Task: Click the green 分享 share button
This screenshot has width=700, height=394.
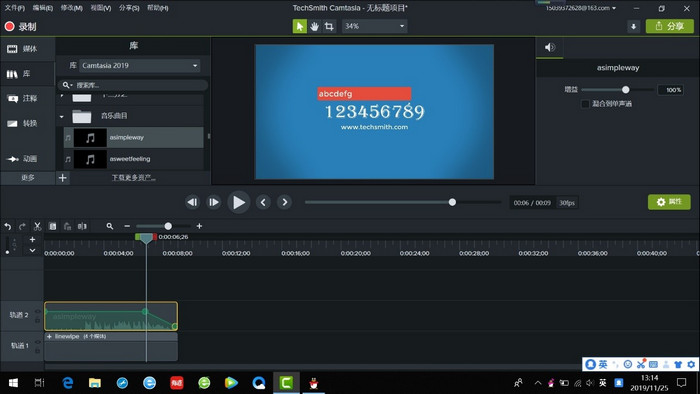Action: [x=670, y=26]
